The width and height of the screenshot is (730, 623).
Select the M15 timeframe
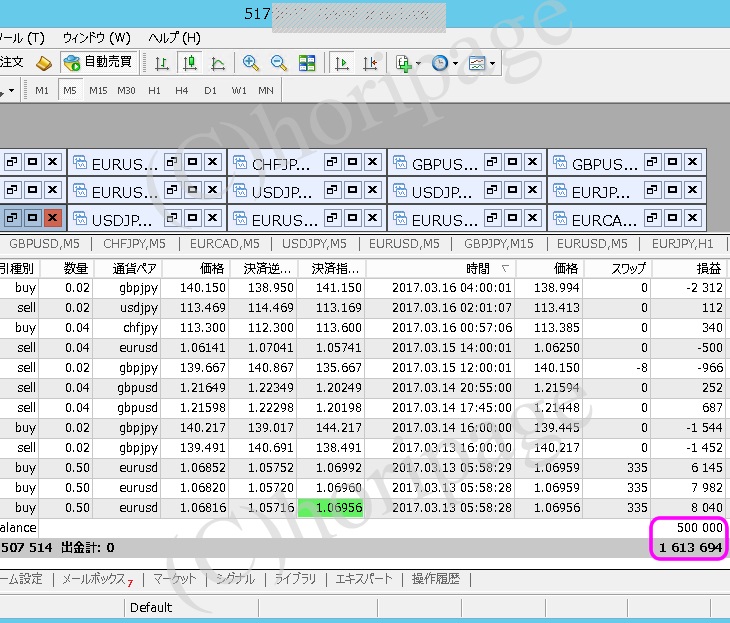tap(98, 90)
